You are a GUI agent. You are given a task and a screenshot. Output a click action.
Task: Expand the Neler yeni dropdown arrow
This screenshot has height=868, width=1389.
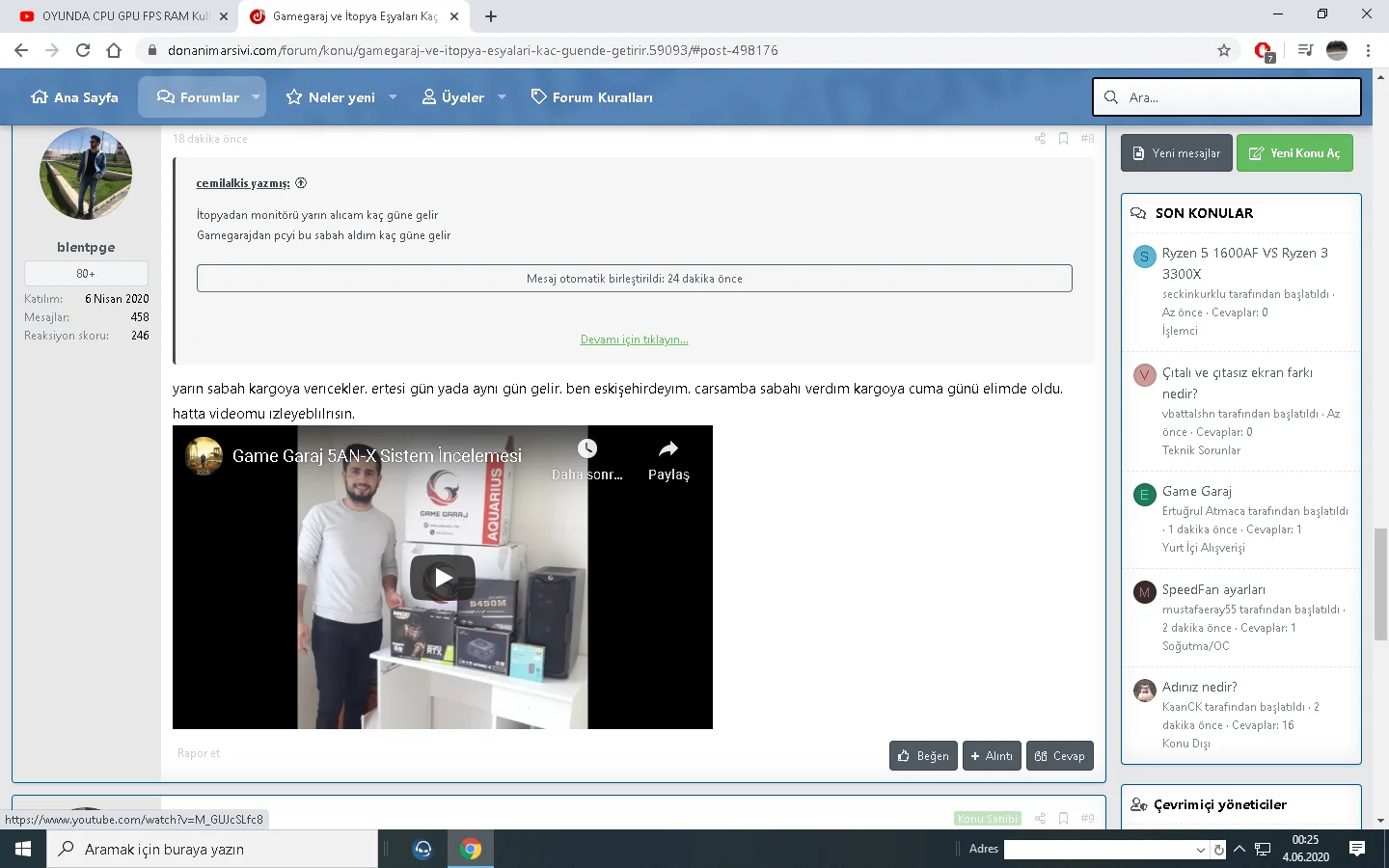(393, 97)
